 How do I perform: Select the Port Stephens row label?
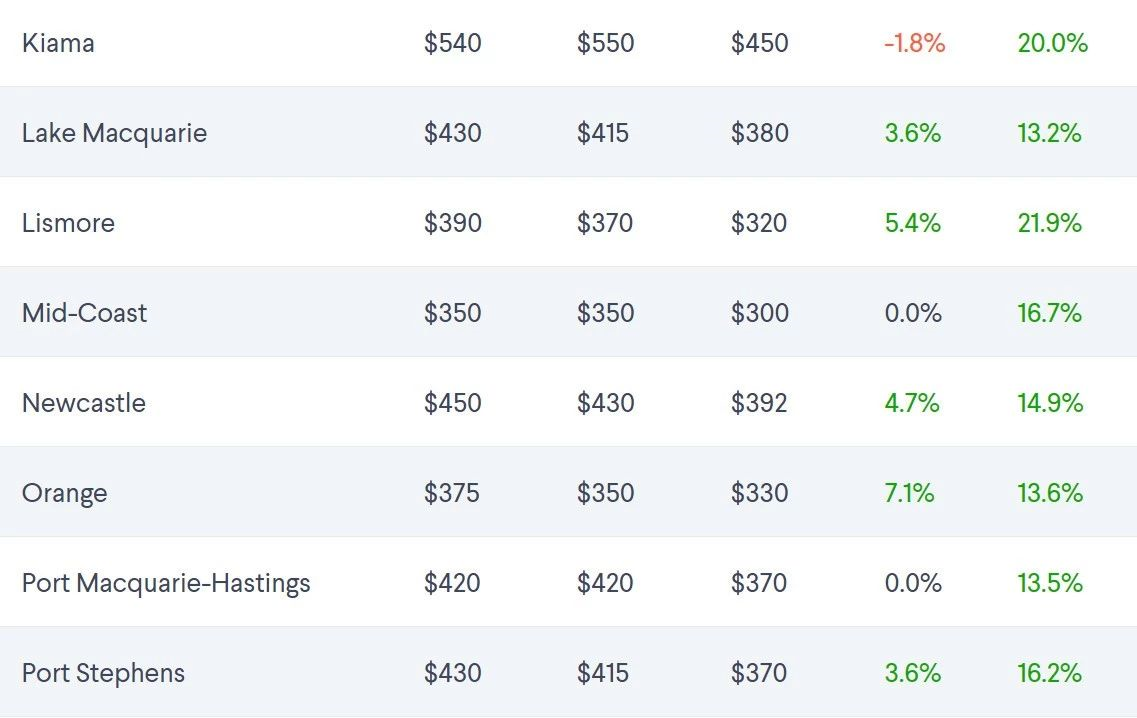tap(103, 673)
